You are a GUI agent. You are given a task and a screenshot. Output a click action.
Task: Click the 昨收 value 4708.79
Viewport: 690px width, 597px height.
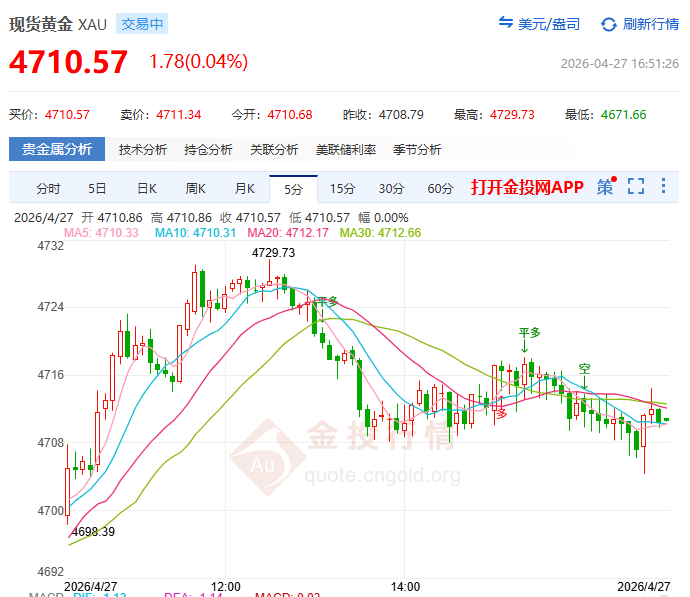[x=401, y=115]
